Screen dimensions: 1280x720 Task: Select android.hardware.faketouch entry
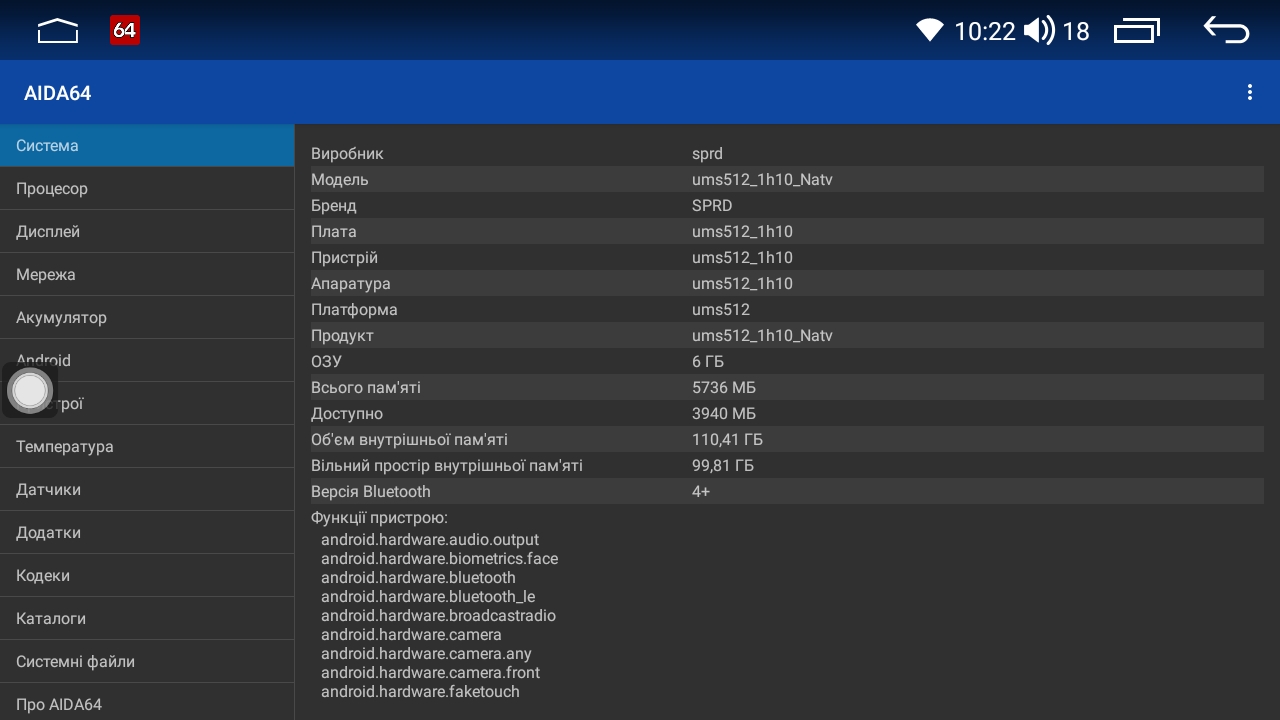(x=420, y=692)
